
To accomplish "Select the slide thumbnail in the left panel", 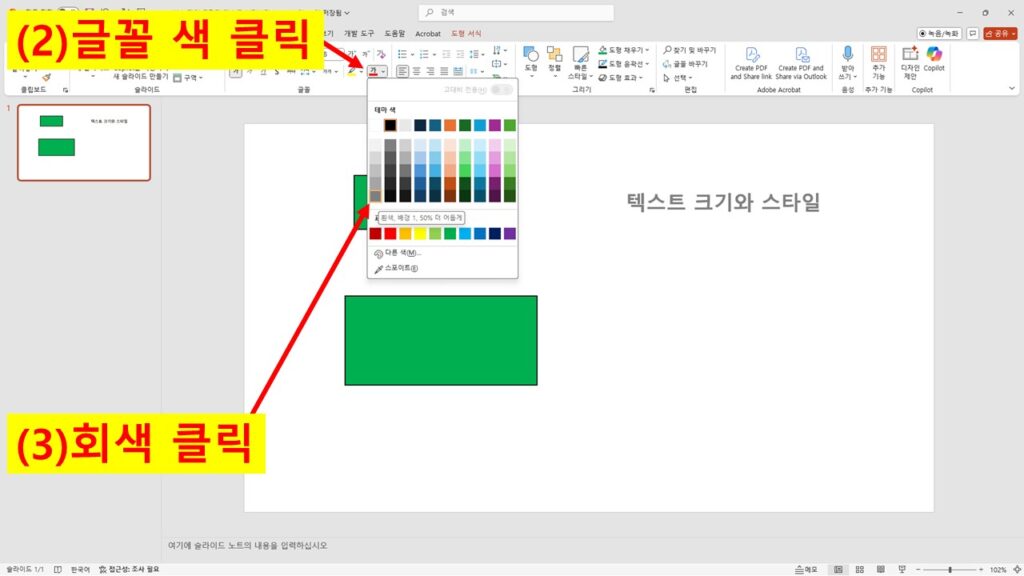I will tap(84, 142).
